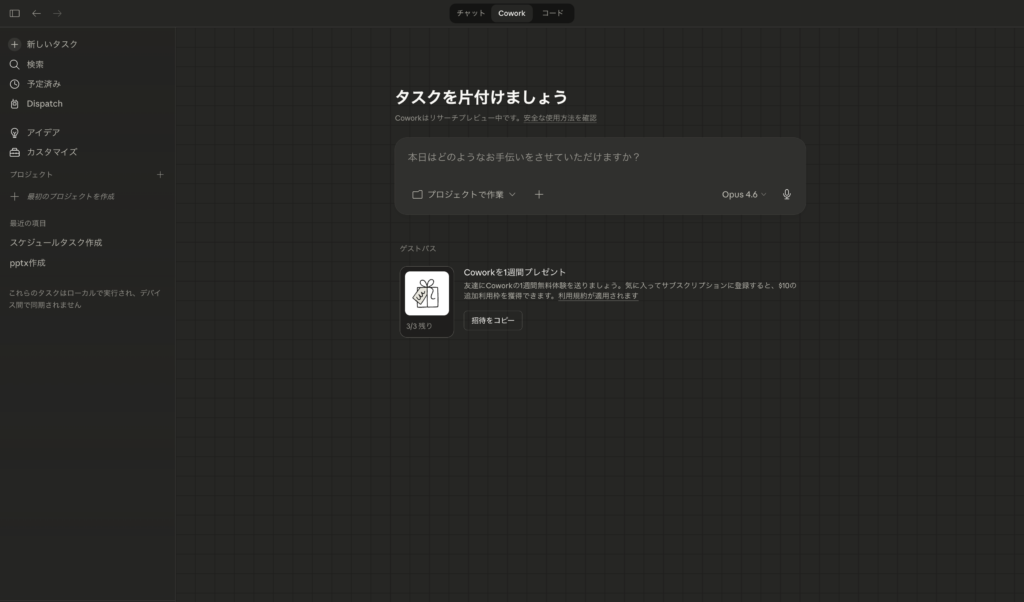This screenshot has height=602, width=1024.
Task: Open the Opus 4.6 model selector
Action: (x=744, y=195)
